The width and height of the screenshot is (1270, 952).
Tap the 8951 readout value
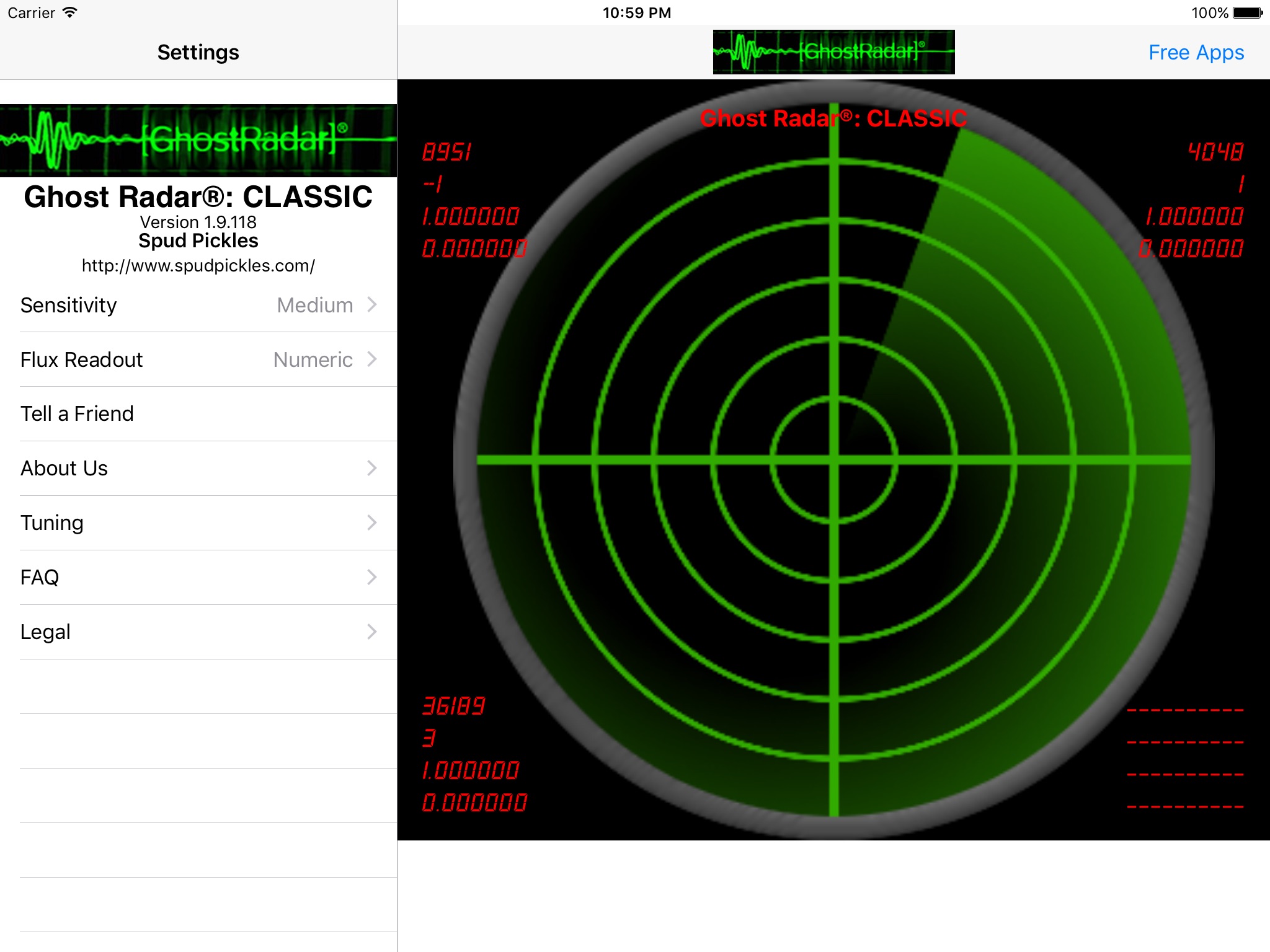447,152
